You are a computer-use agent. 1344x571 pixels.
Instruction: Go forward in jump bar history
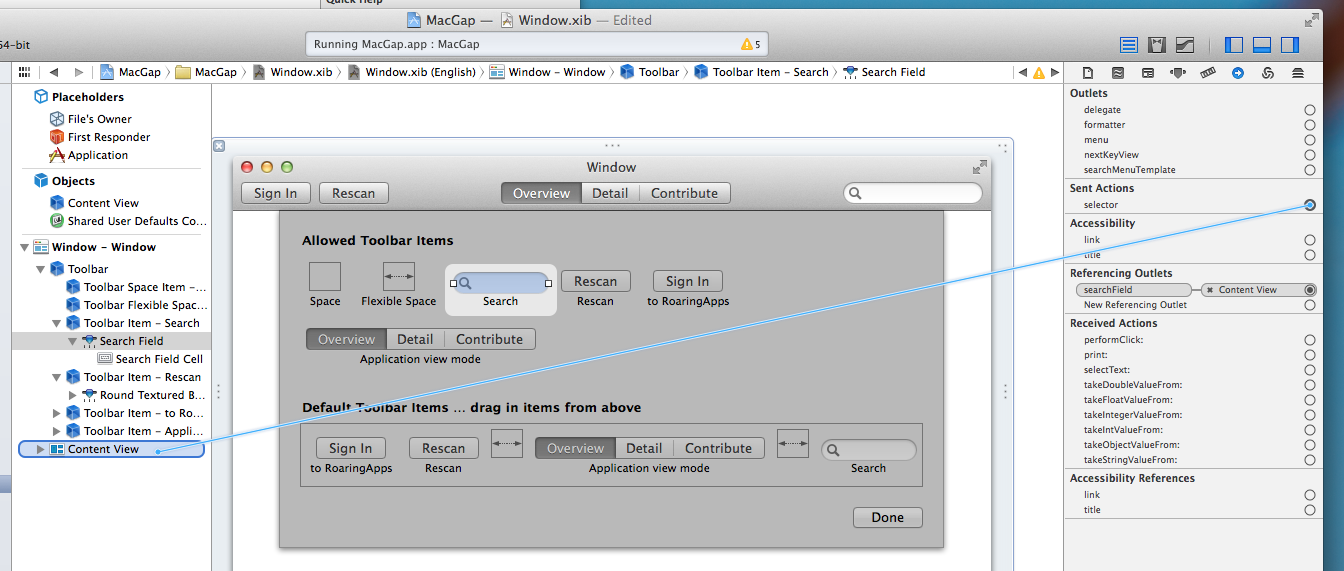coord(79,72)
